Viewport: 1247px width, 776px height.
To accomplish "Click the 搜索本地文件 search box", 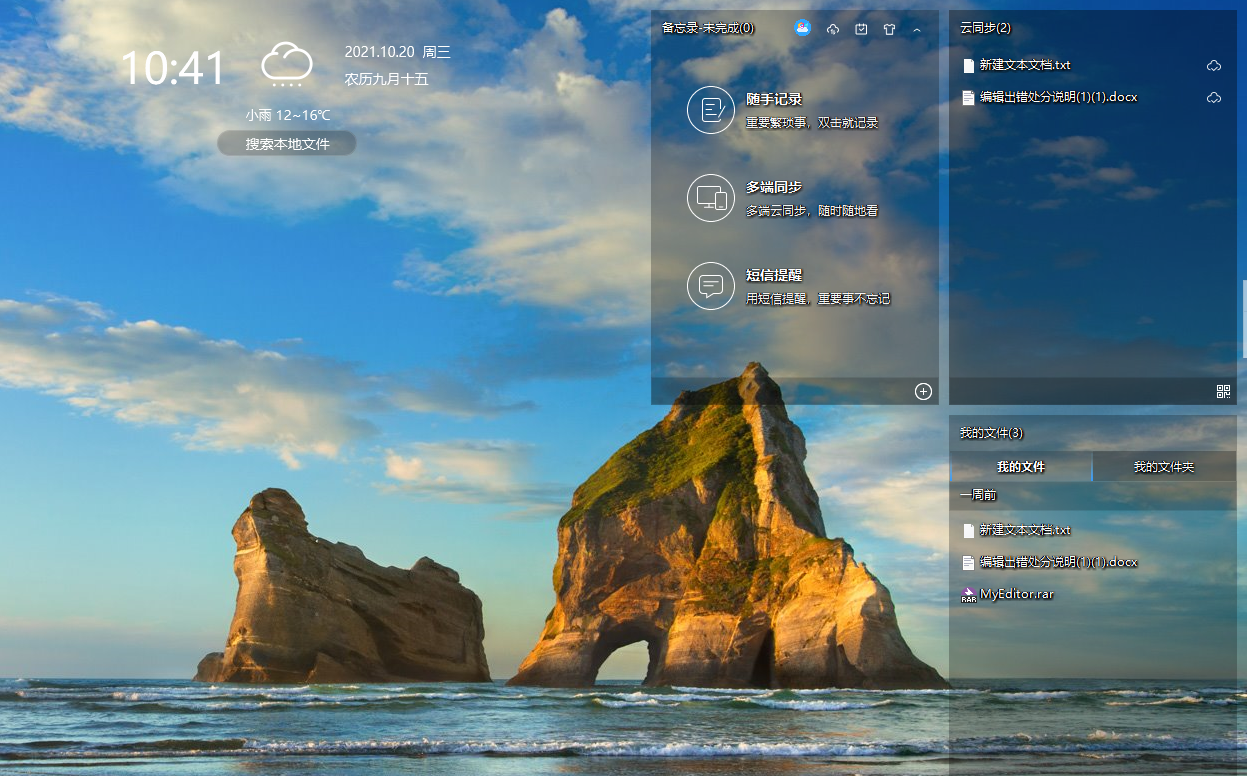I will (287, 144).
